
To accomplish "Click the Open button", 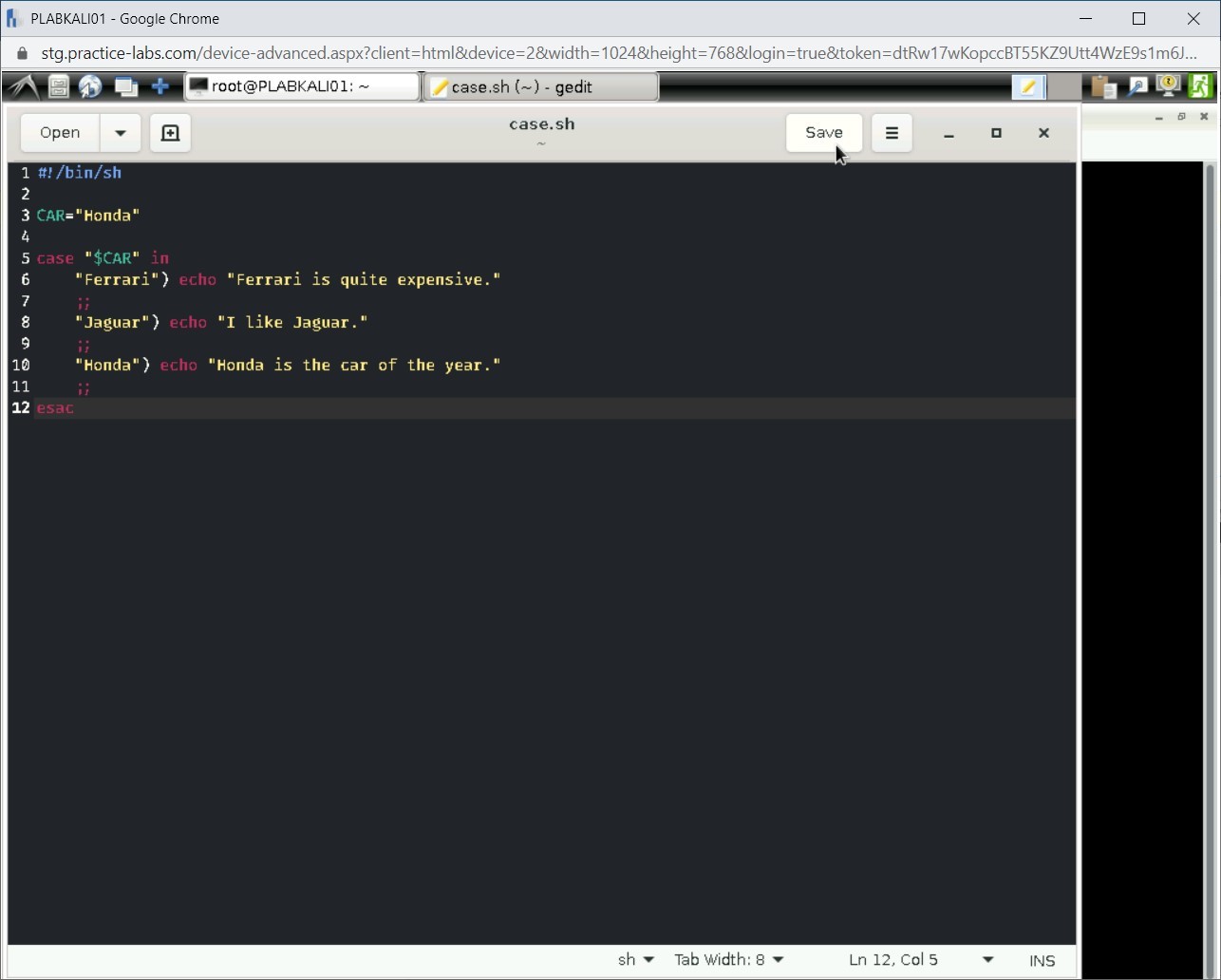I will click(x=60, y=133).
